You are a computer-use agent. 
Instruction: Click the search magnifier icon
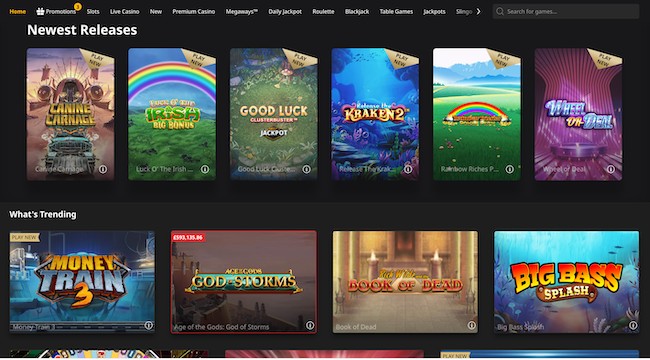coord(500,12)
